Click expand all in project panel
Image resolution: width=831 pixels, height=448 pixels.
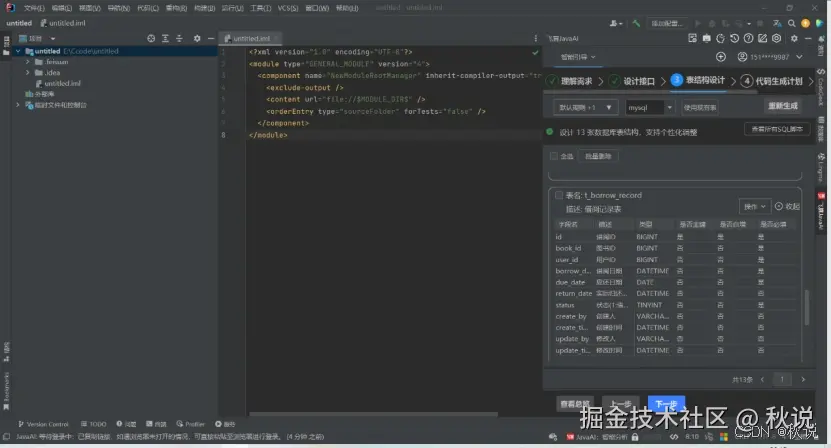click(x=165, y=38)
